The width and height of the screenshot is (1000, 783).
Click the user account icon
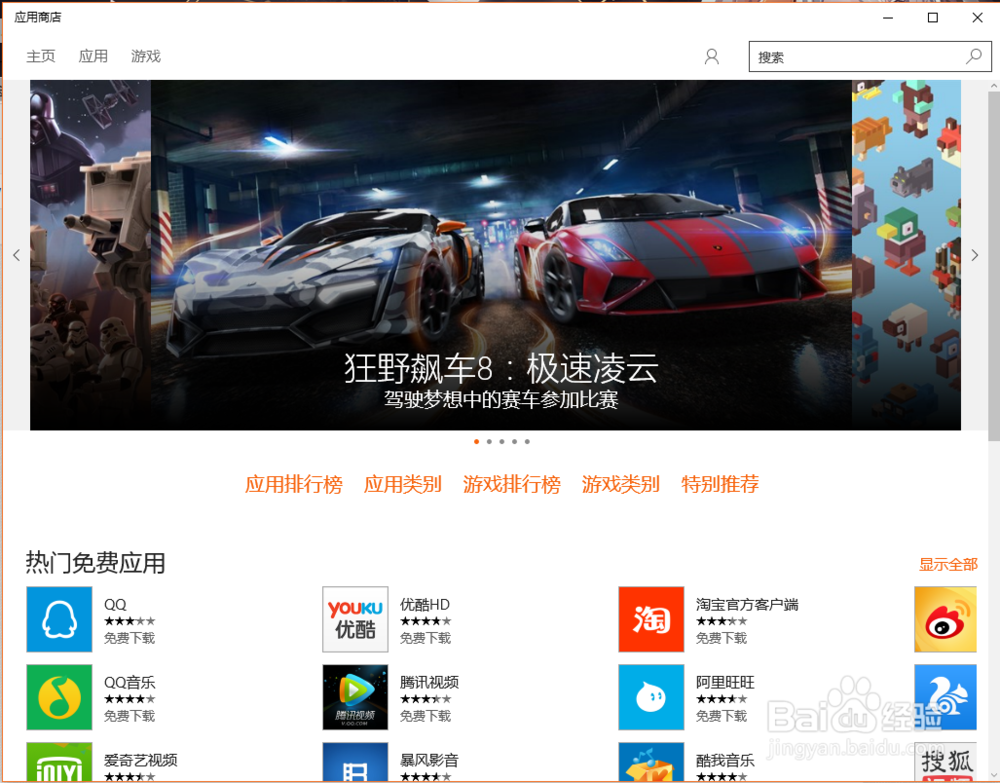pyautogui.click(x=712, y=57)
